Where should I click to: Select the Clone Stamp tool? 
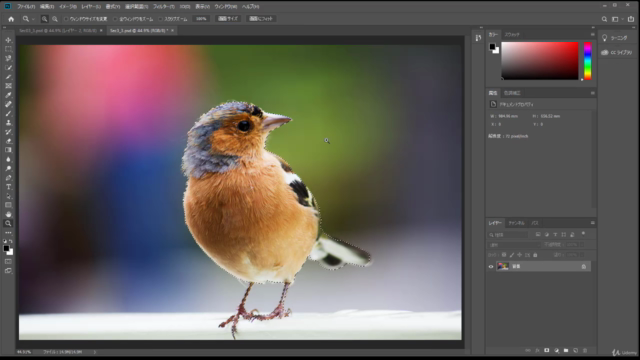[x=8, y=122]
